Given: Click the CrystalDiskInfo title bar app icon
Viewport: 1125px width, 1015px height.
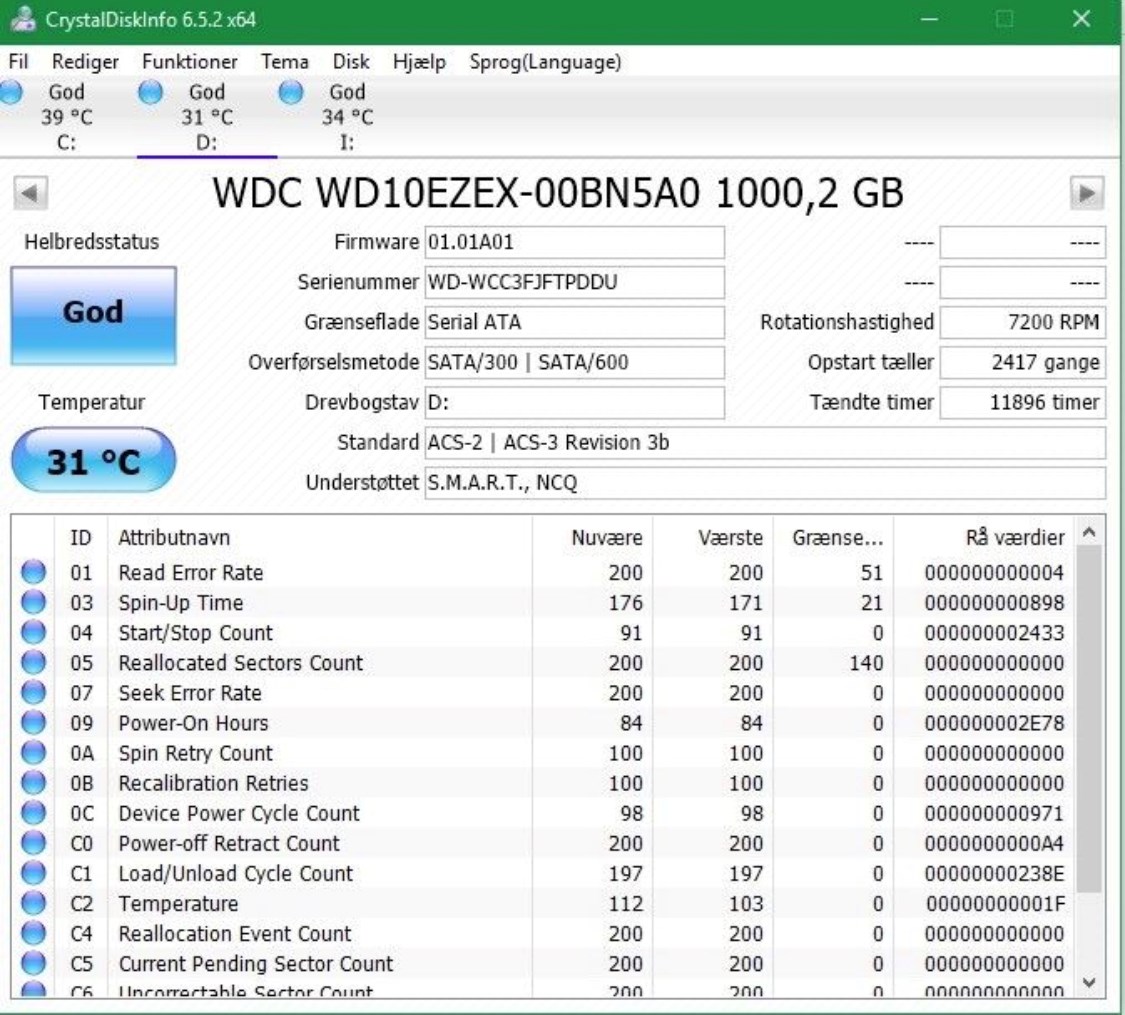Looking at the screenshot, I should (x=24, y=19).
